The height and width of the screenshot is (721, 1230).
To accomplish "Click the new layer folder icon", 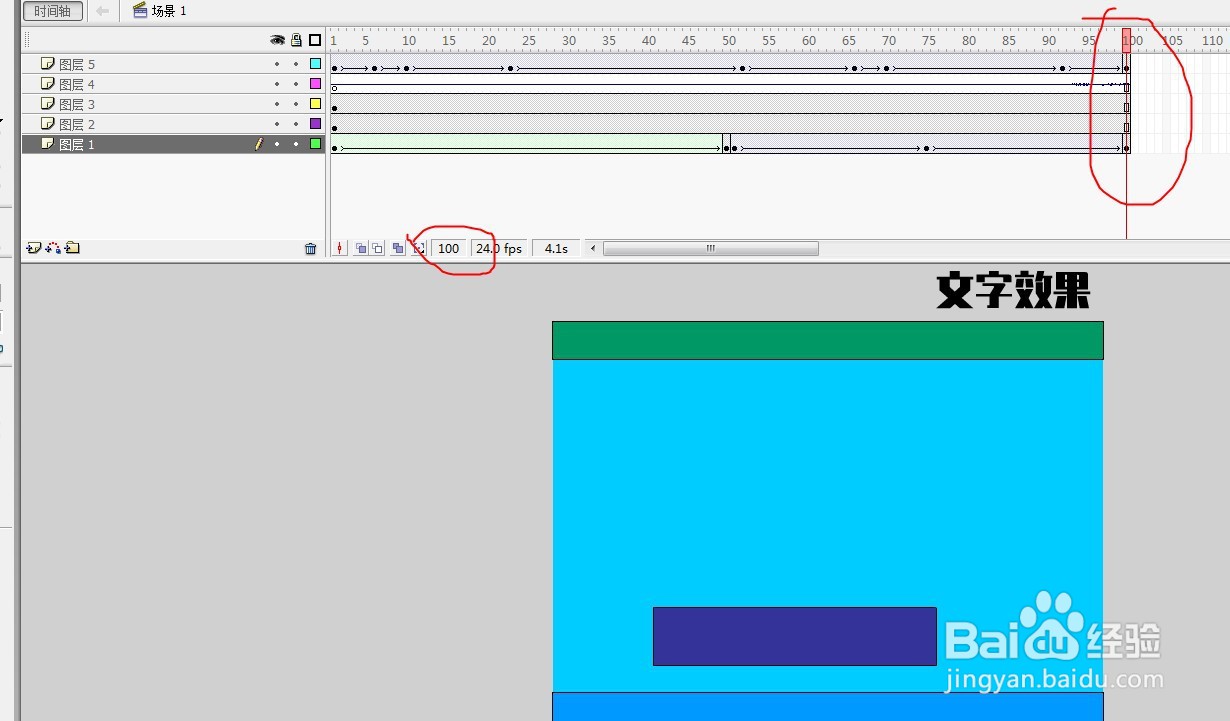I will 72,248.
